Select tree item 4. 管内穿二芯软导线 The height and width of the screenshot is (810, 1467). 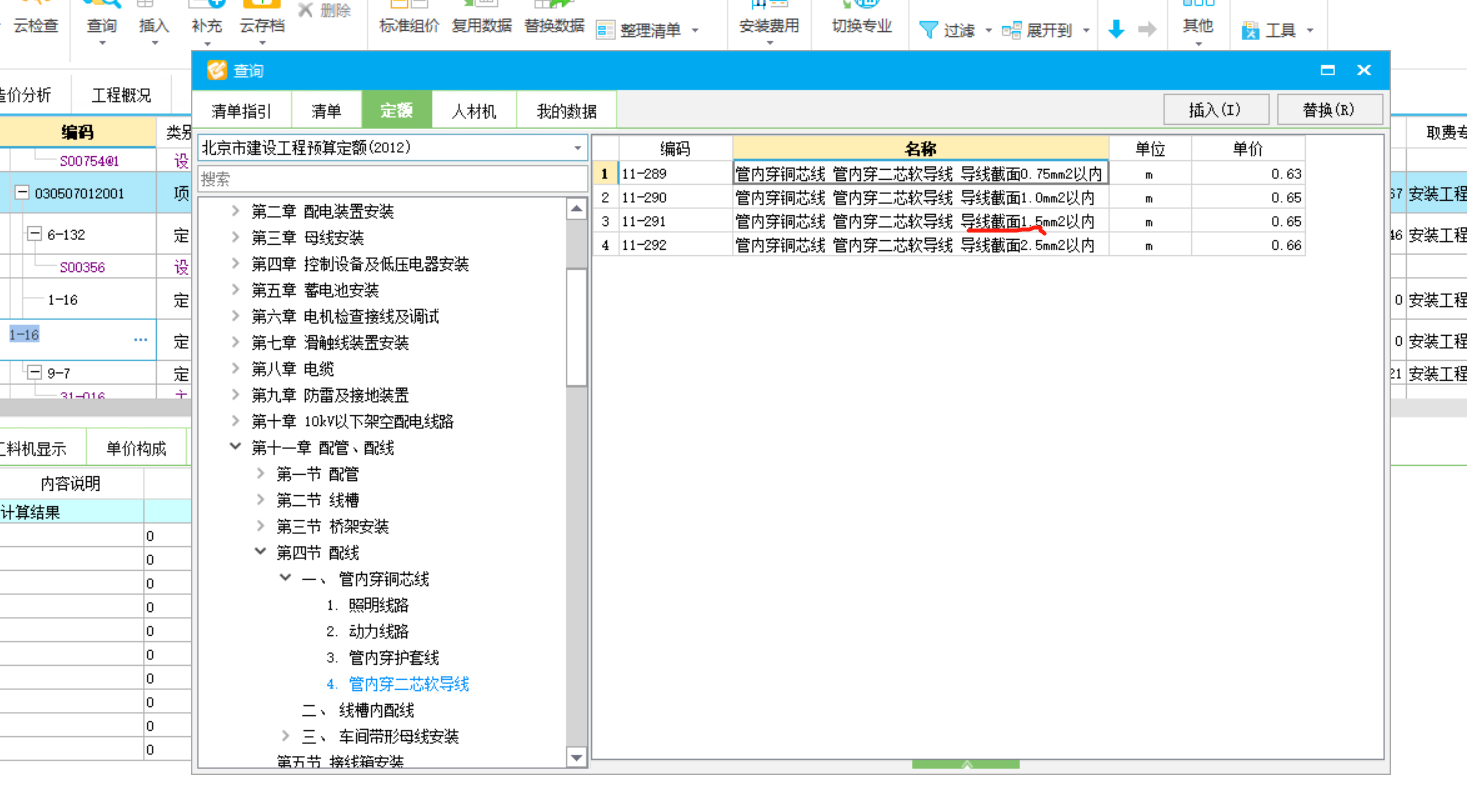397,684
